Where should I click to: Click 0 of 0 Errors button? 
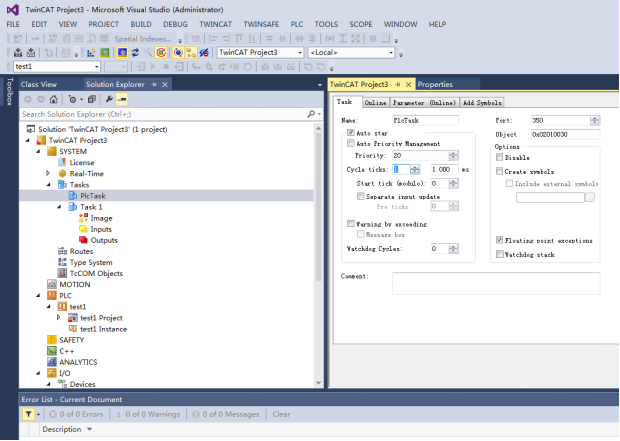point(76,415)
